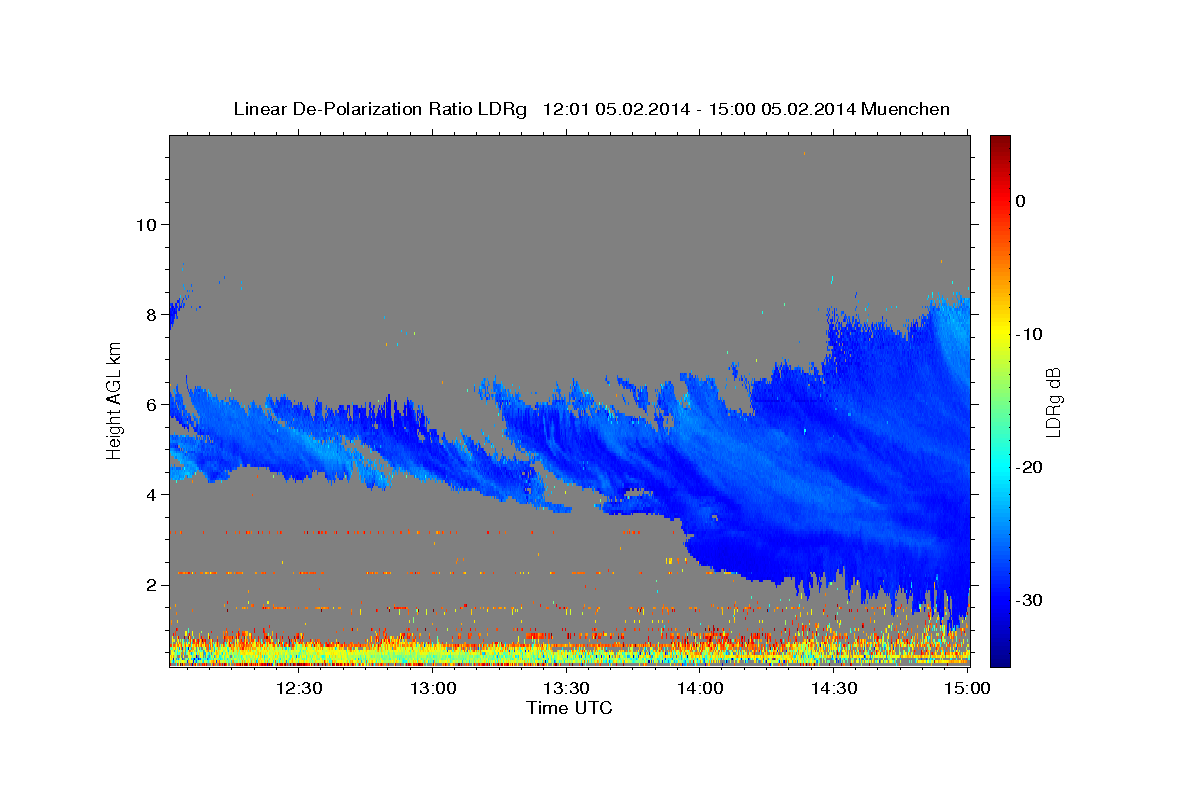Click the dark red top of the colorbar
This screenshot has height=800, width=1200.
point(1000,142)
